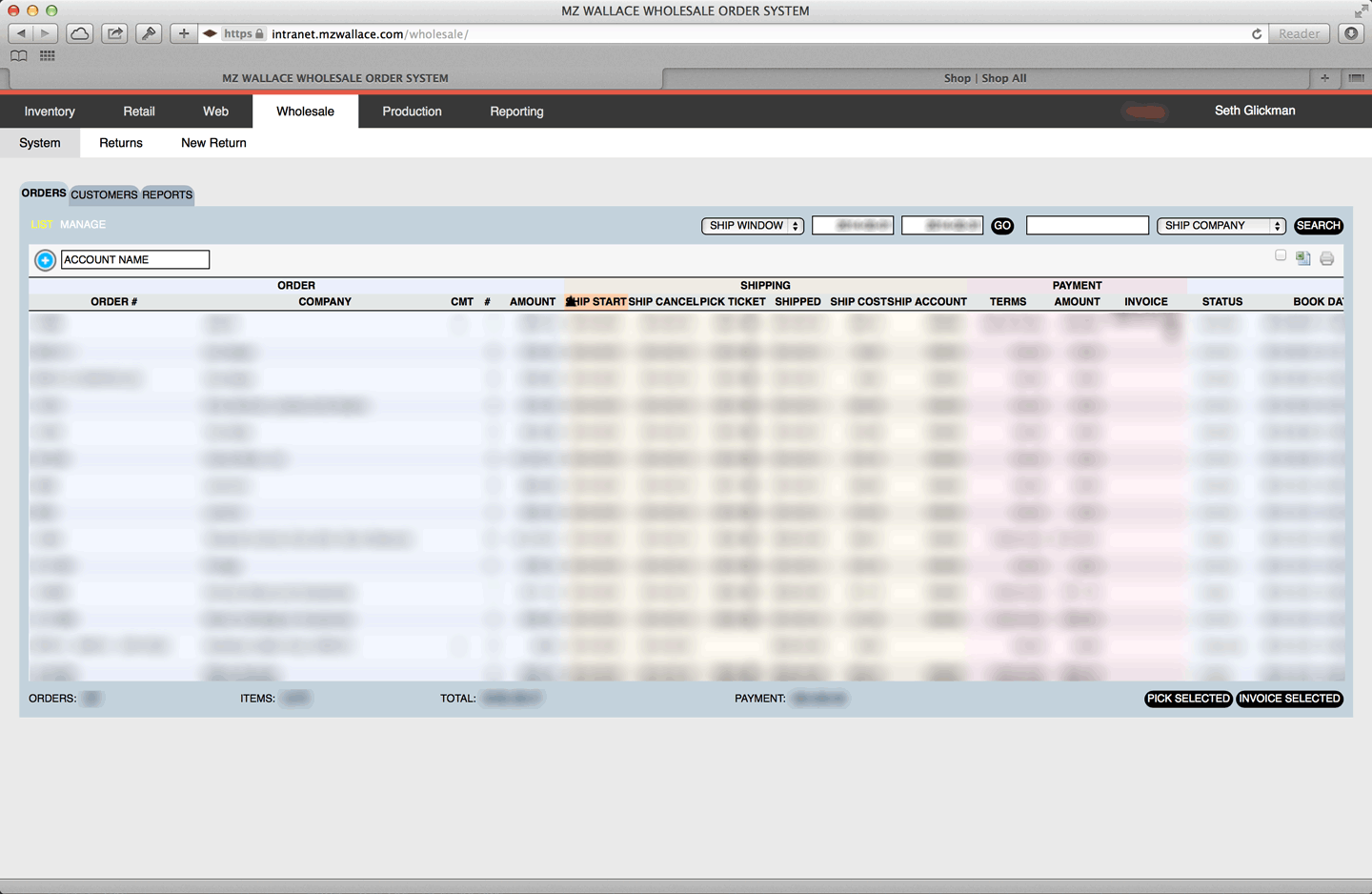
Task: Click INVOICE SELECTED button
Action: (x=1289, y=699)
